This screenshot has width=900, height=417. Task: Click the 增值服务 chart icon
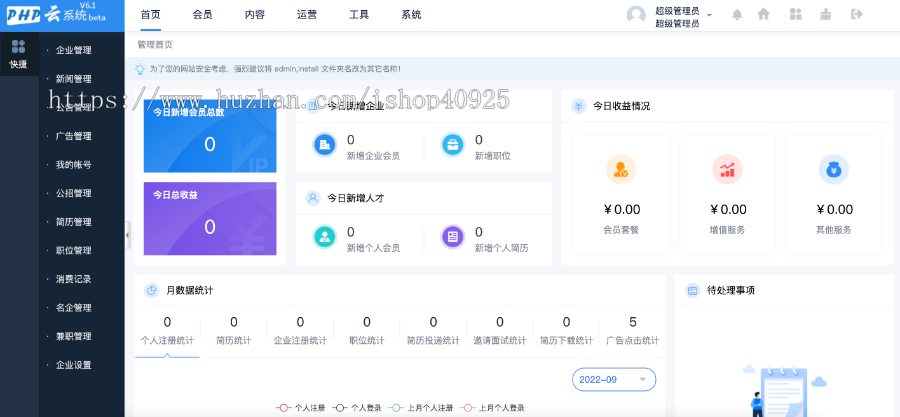(x=727, y=170)
